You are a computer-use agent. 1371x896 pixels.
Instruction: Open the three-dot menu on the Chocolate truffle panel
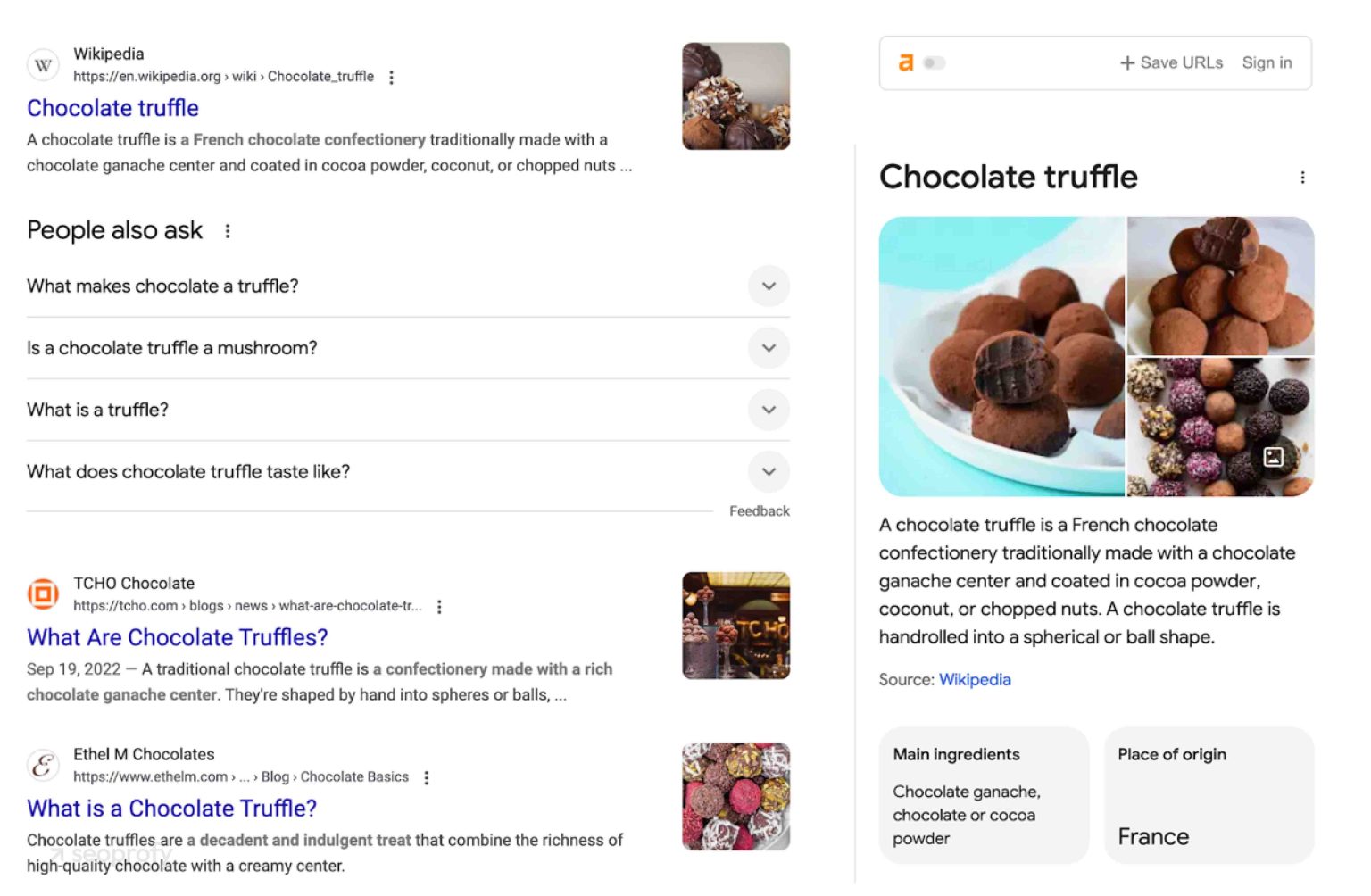(x=1302, y=177)
